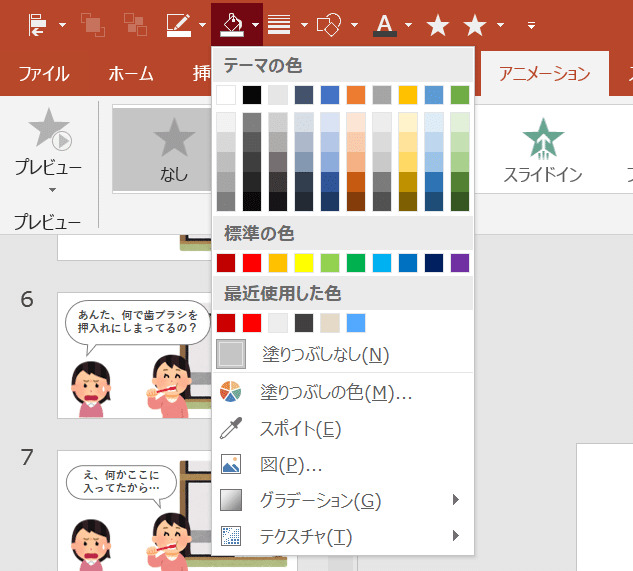Expand the グラデーション submenu arrow
The height and width of the screenshot is (571, 633).
[456, 500]
